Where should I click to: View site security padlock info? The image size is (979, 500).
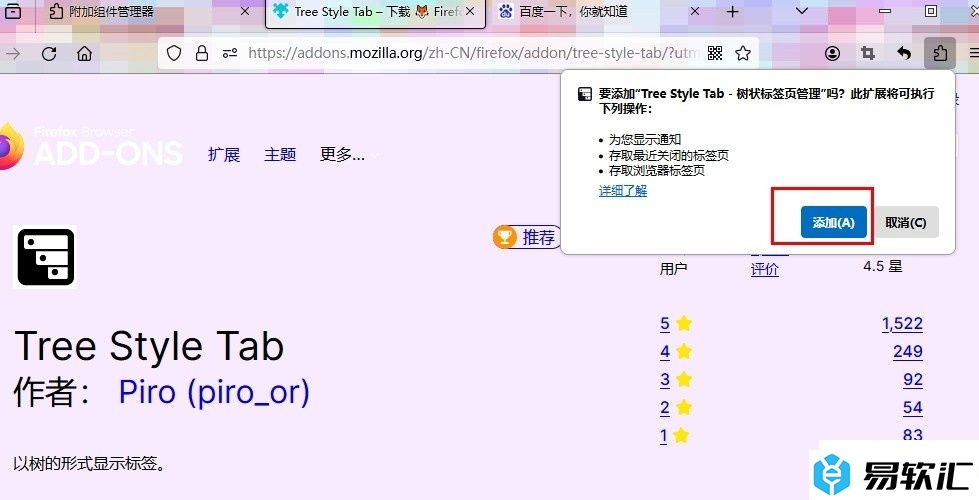click(202, 54)
